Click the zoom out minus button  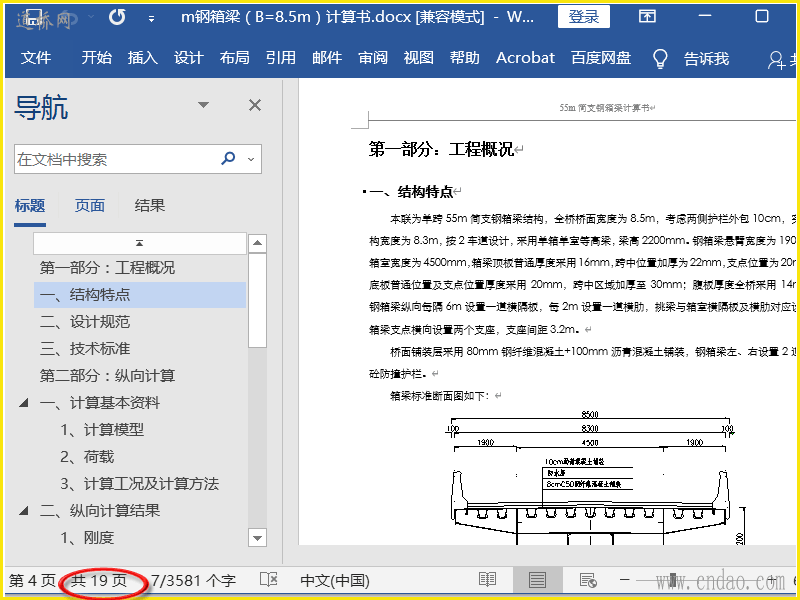coord(624,580)
